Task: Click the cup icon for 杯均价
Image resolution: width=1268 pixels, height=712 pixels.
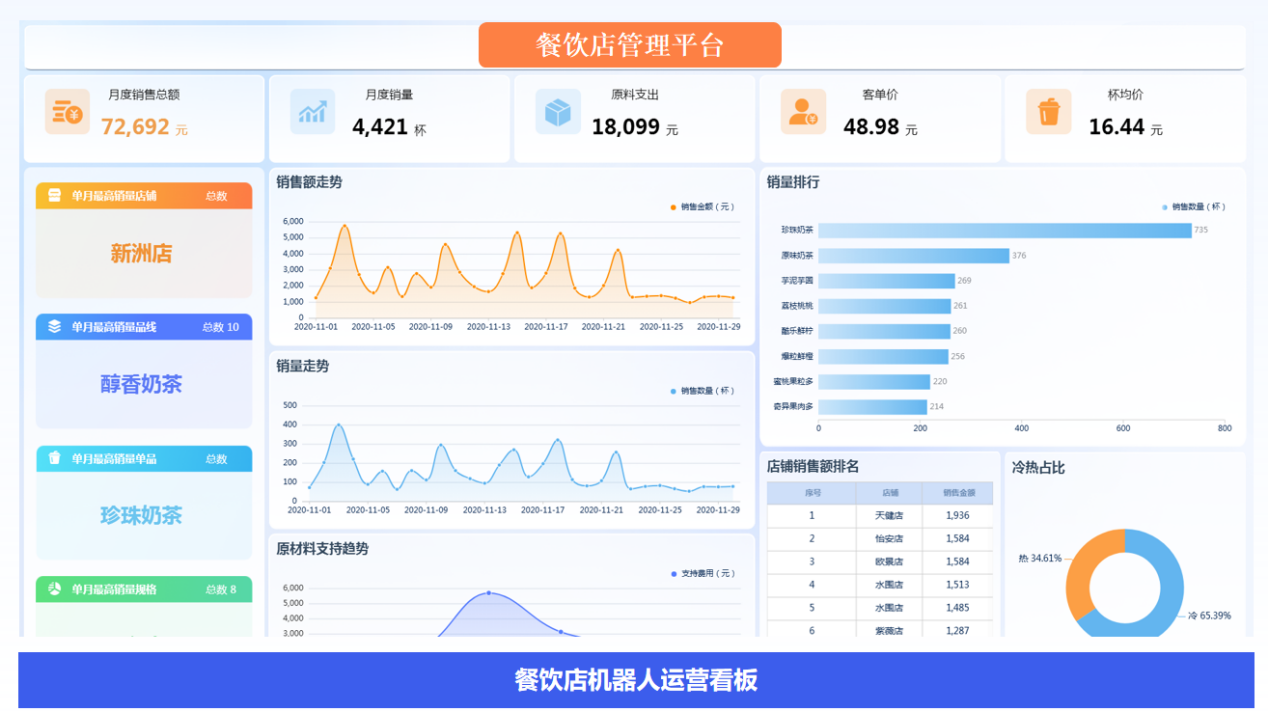Action: pos(1048,112)
